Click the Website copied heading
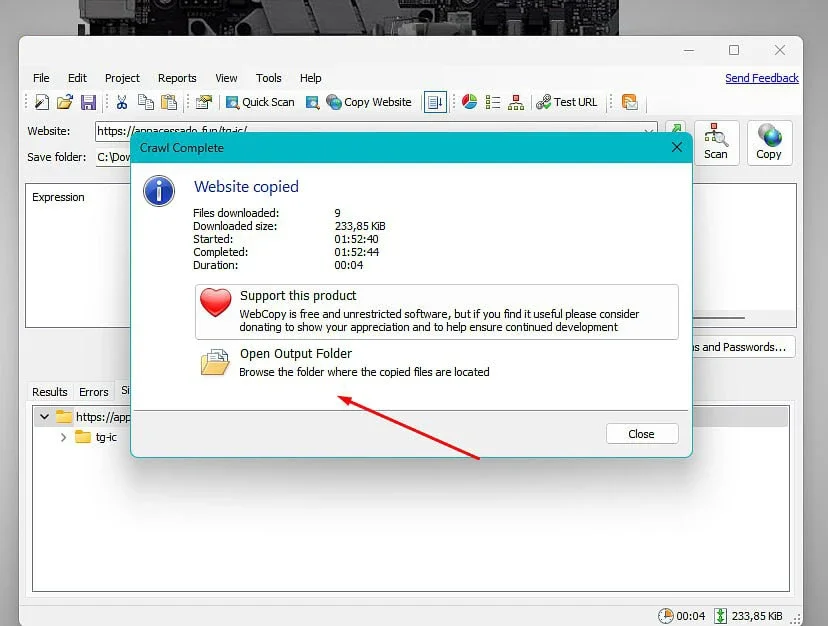828x626 pixels. coord(246,186)
